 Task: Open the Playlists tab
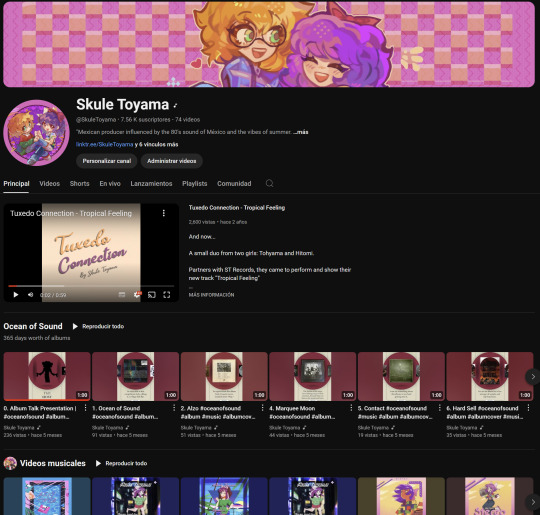[195, 184]
